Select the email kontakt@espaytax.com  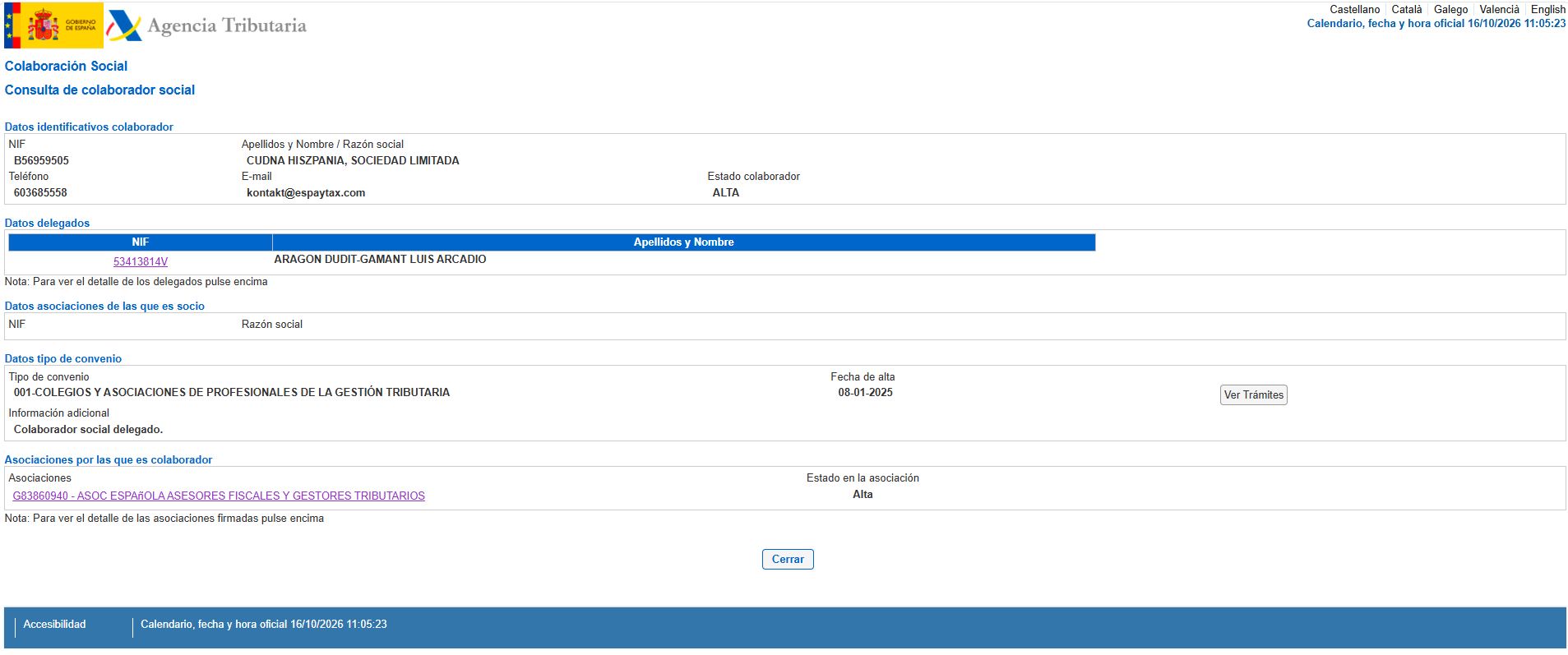pyautogui.click(x=306, y=193)
